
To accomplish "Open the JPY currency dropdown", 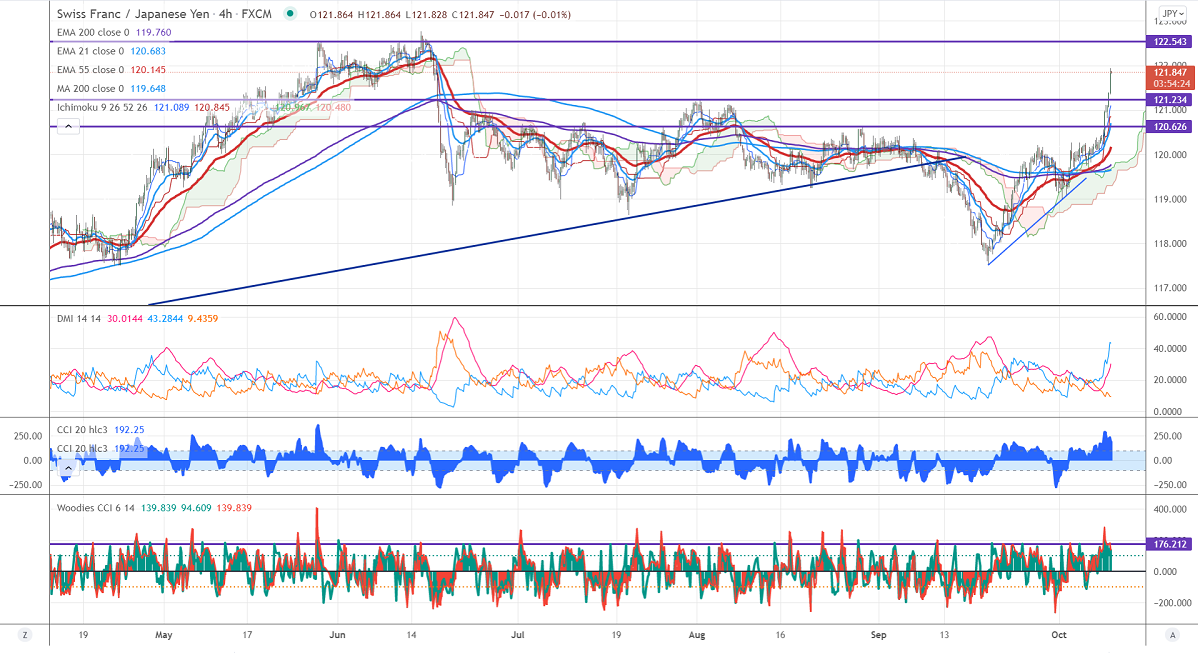I will [x=1171, y=14].
